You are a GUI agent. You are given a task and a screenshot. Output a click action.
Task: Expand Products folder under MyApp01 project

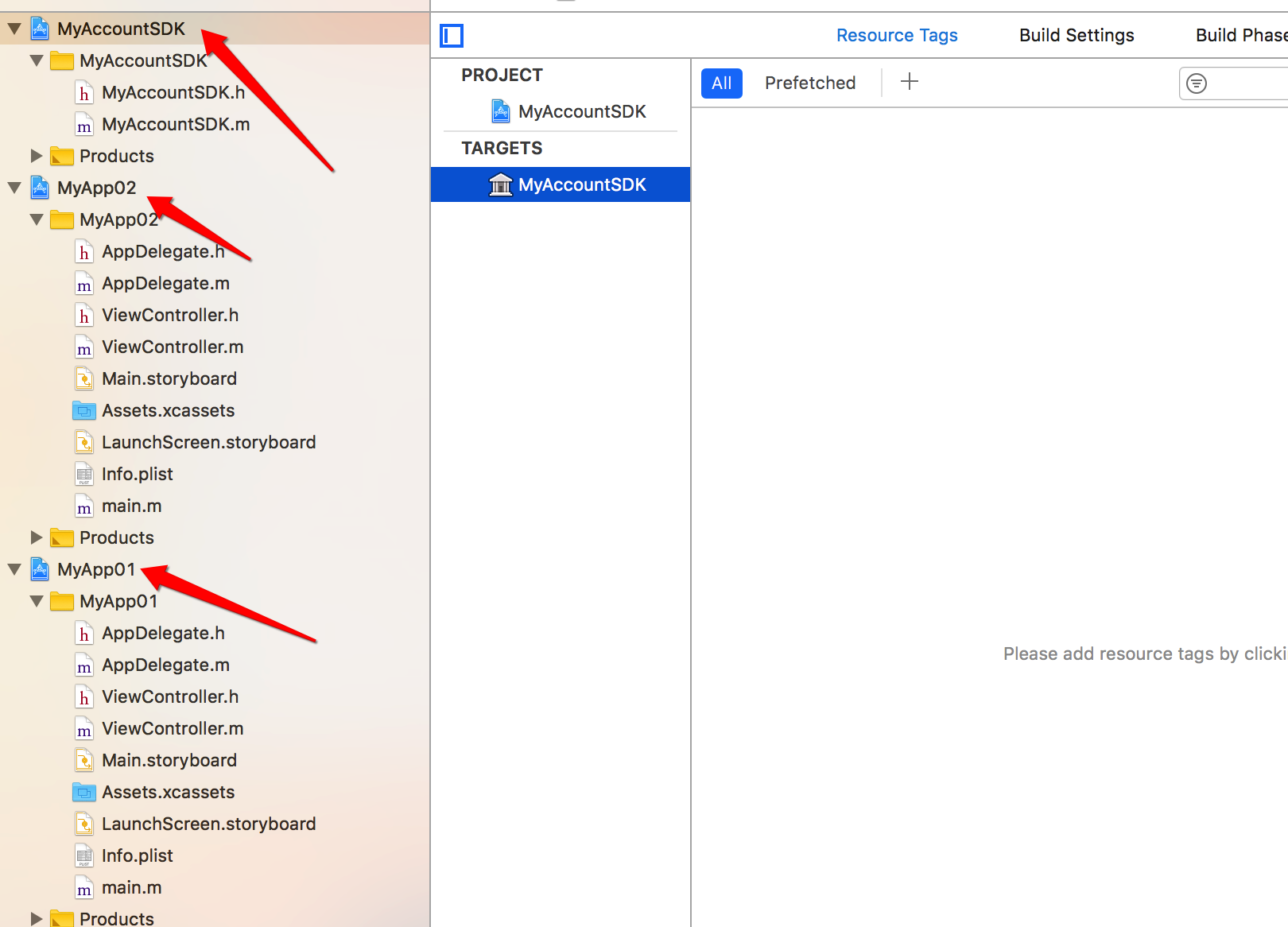37,918
